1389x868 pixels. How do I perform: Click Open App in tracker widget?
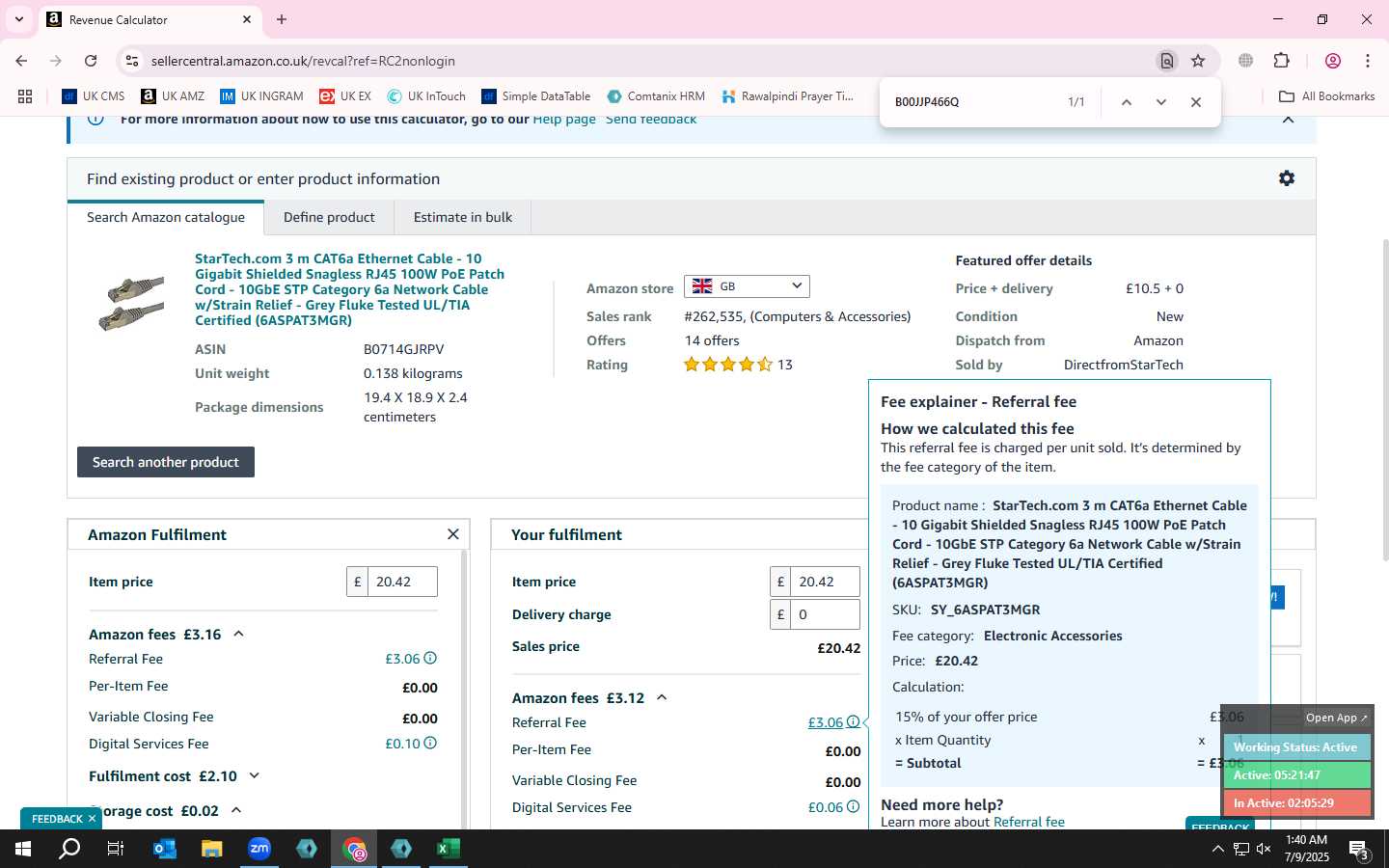click(x=1337, y=718)
